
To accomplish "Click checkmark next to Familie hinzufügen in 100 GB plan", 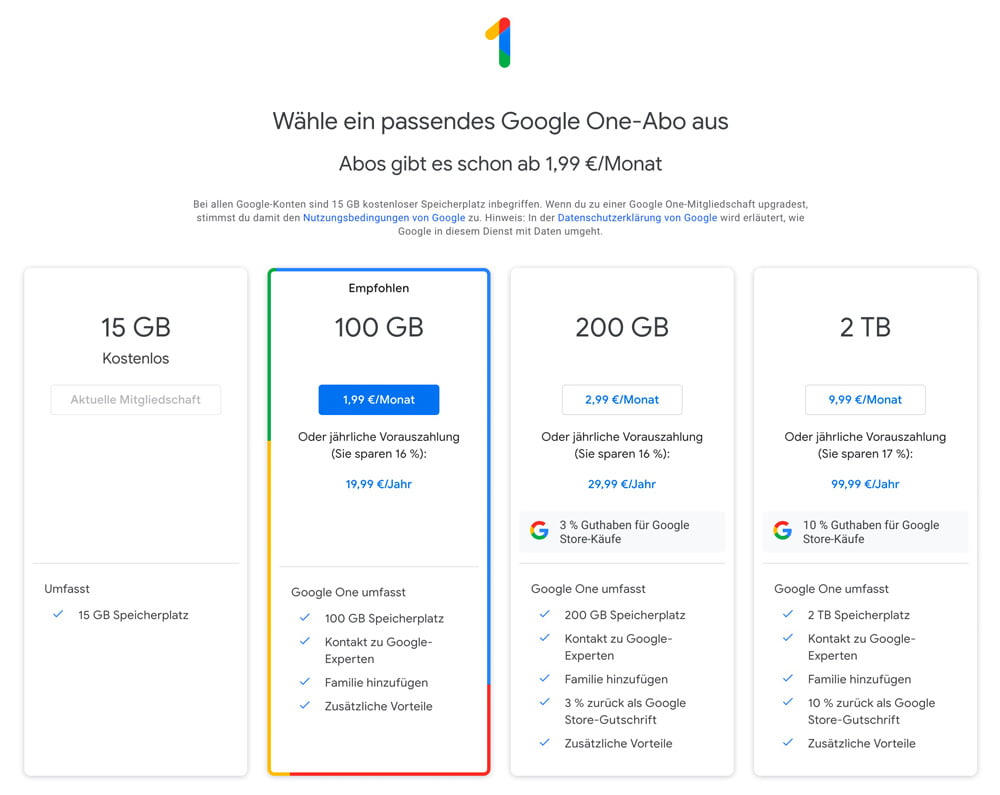I will point(305,682).
